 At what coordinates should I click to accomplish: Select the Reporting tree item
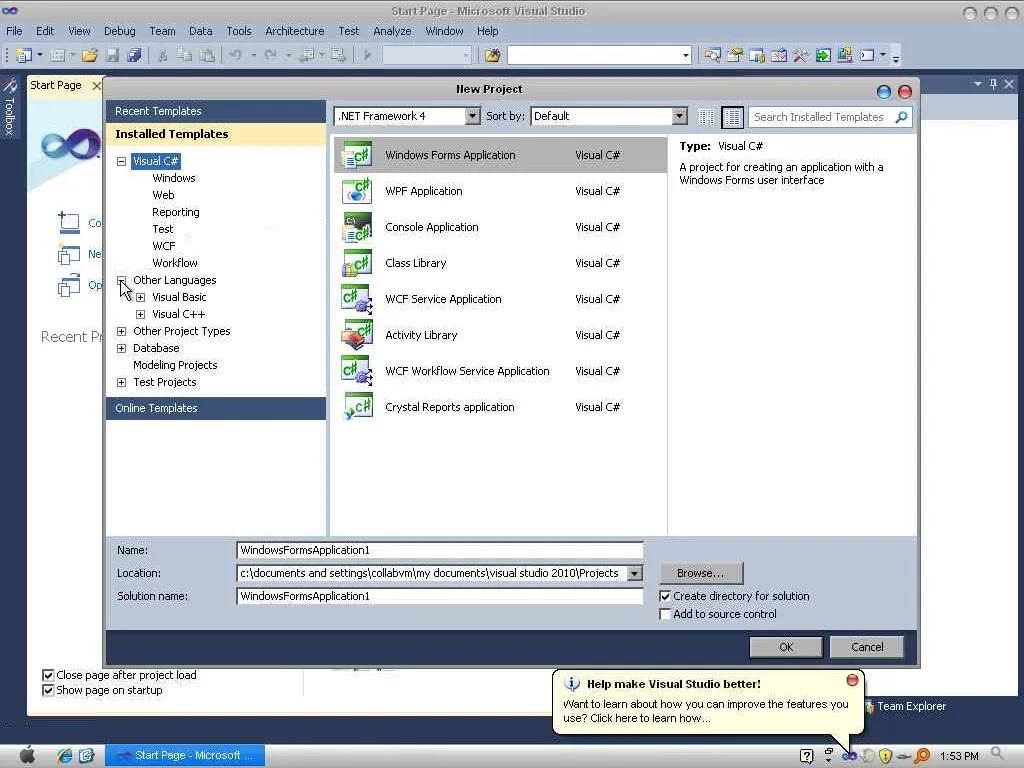coord(176,212)
